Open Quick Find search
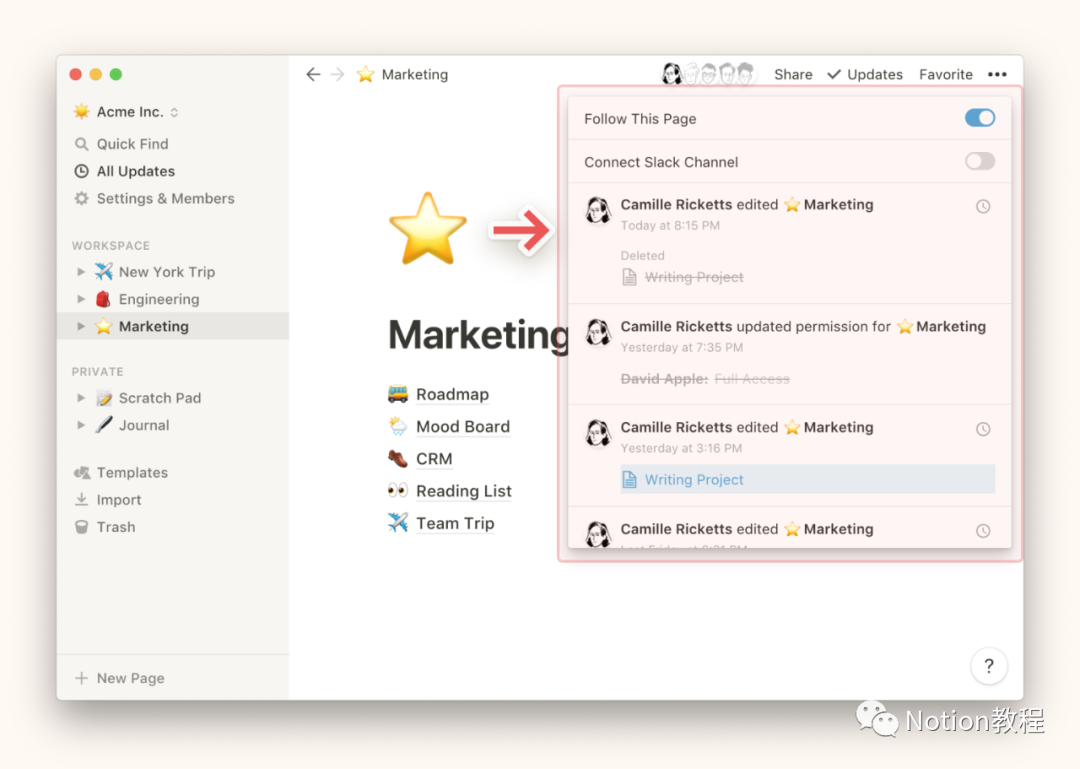Viewport: 1080px width, 769px height. point(132,144)
